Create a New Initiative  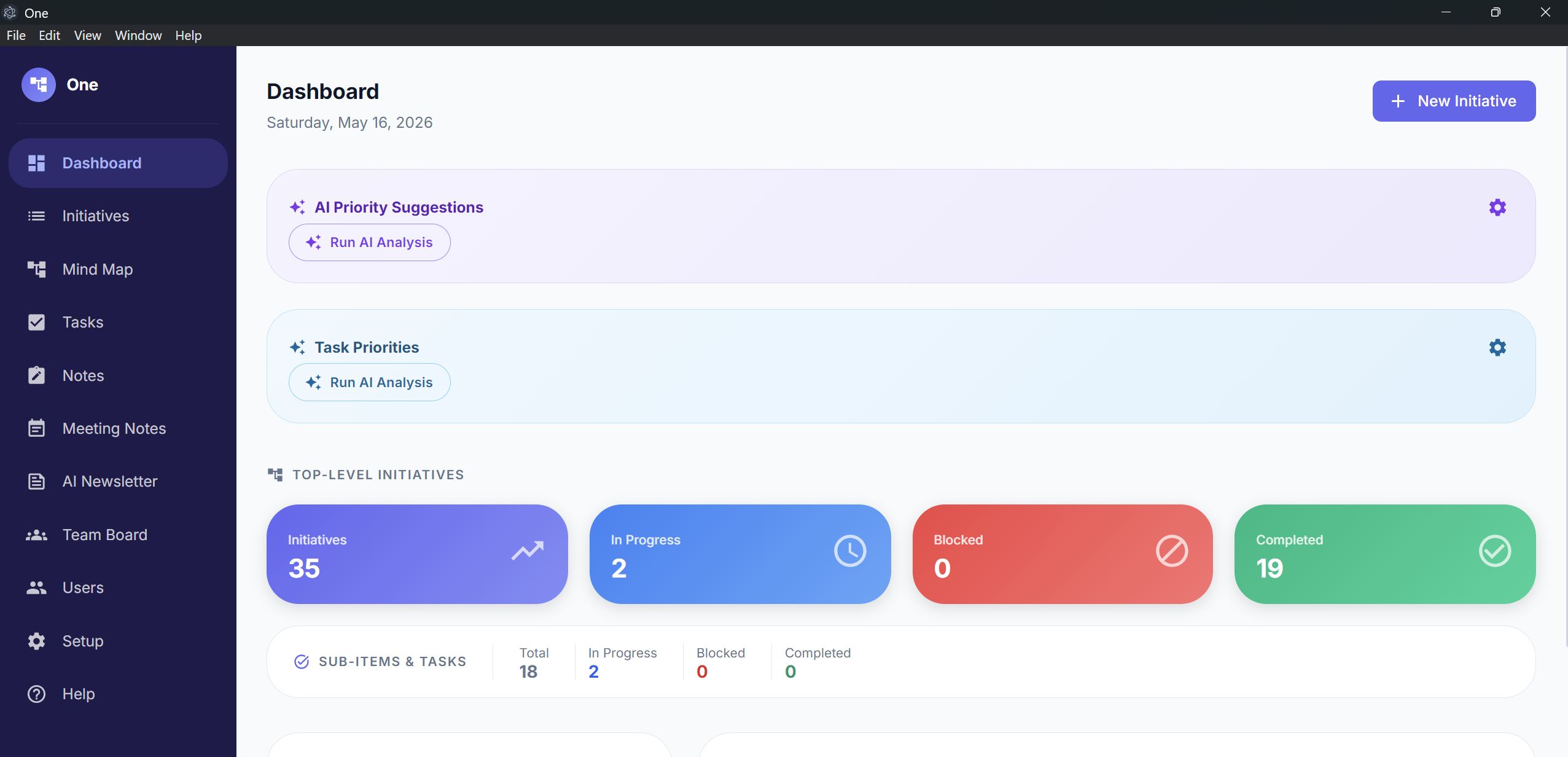tap(1454, 101)
